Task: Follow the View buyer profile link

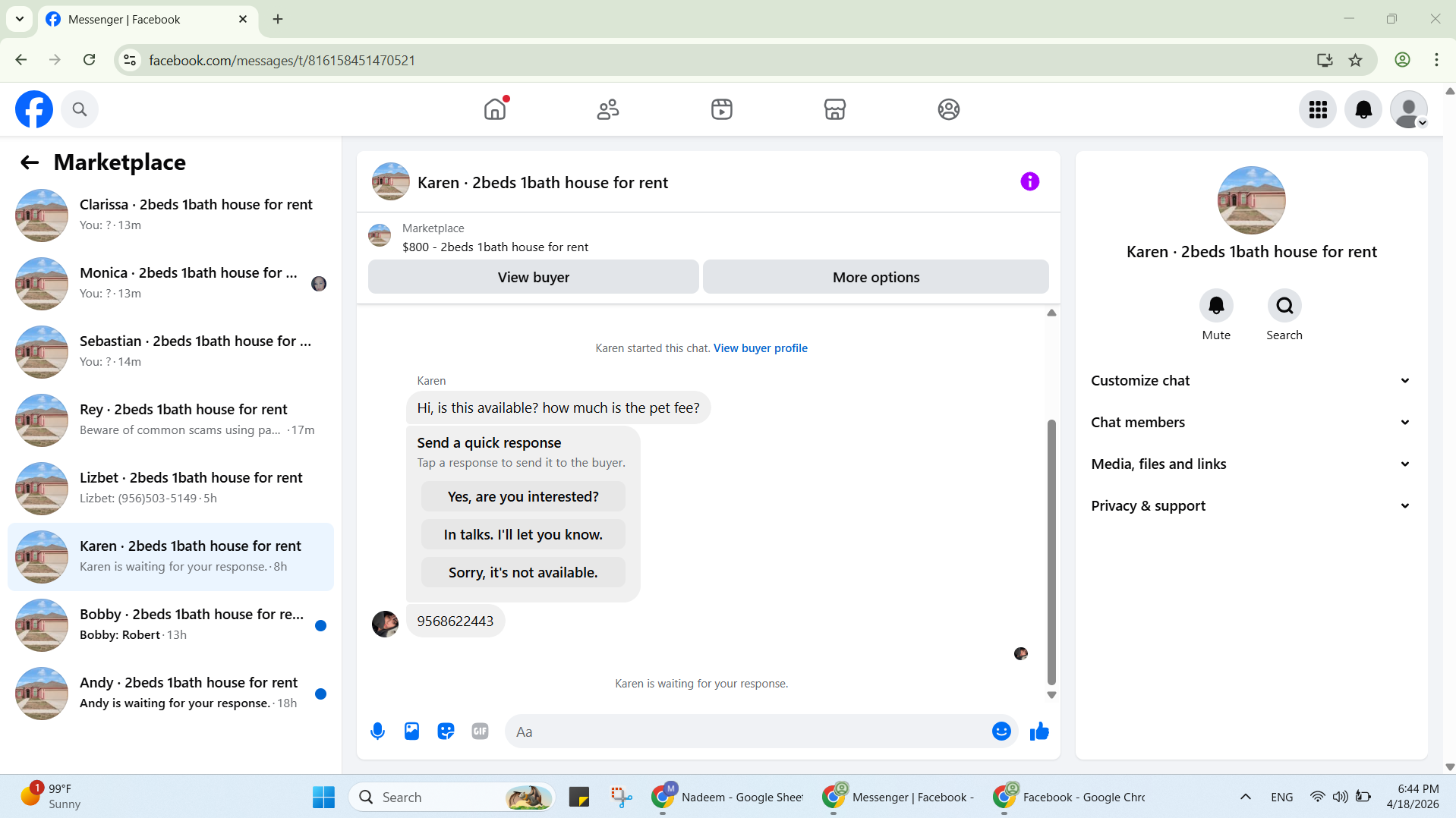Action: [x=760, y=348]
